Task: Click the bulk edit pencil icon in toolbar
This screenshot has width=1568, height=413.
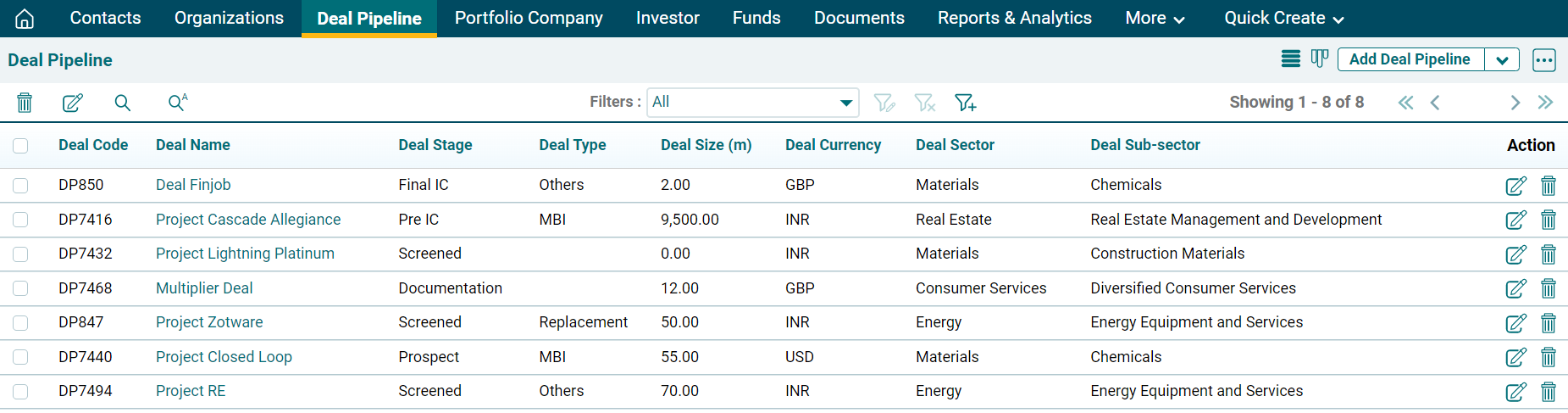Action: [73, 103]
